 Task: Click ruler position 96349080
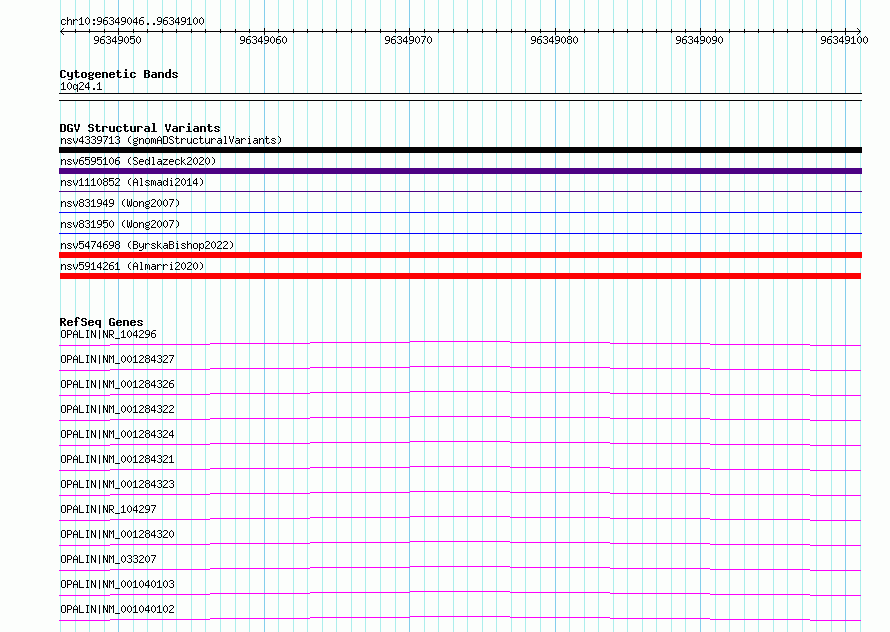pyautogui.click(x=555, y=40)
